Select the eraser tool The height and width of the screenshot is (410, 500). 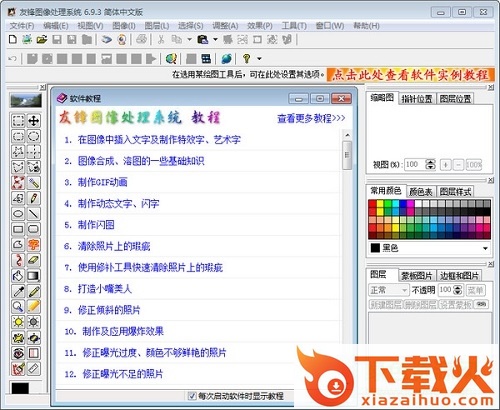click(x=34, y=260)
